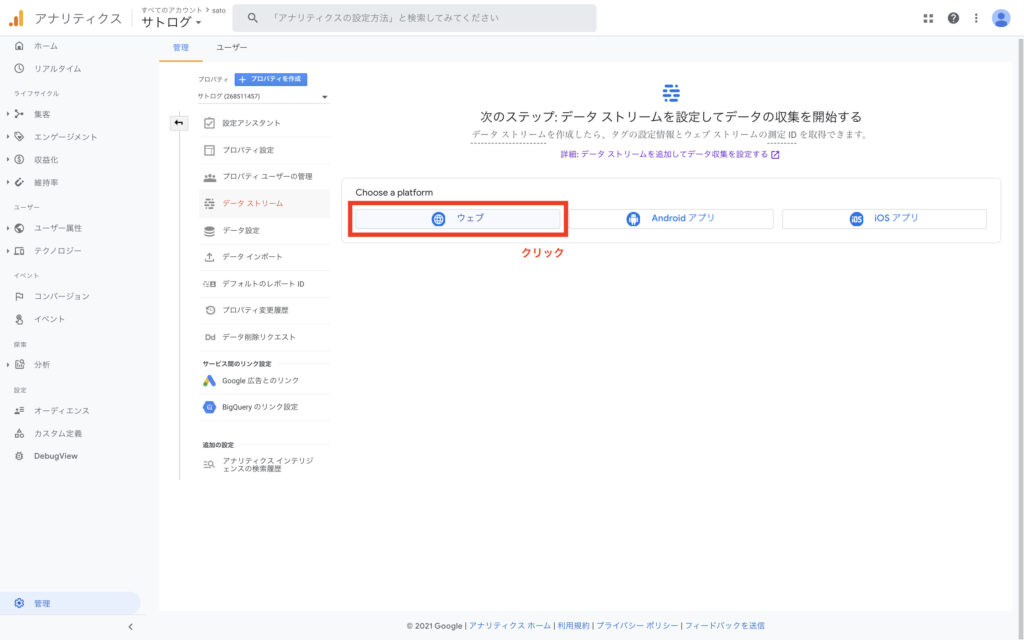Open データ設定
The width and height of the screenshot is (1024, 640).
tap(264, 231)
